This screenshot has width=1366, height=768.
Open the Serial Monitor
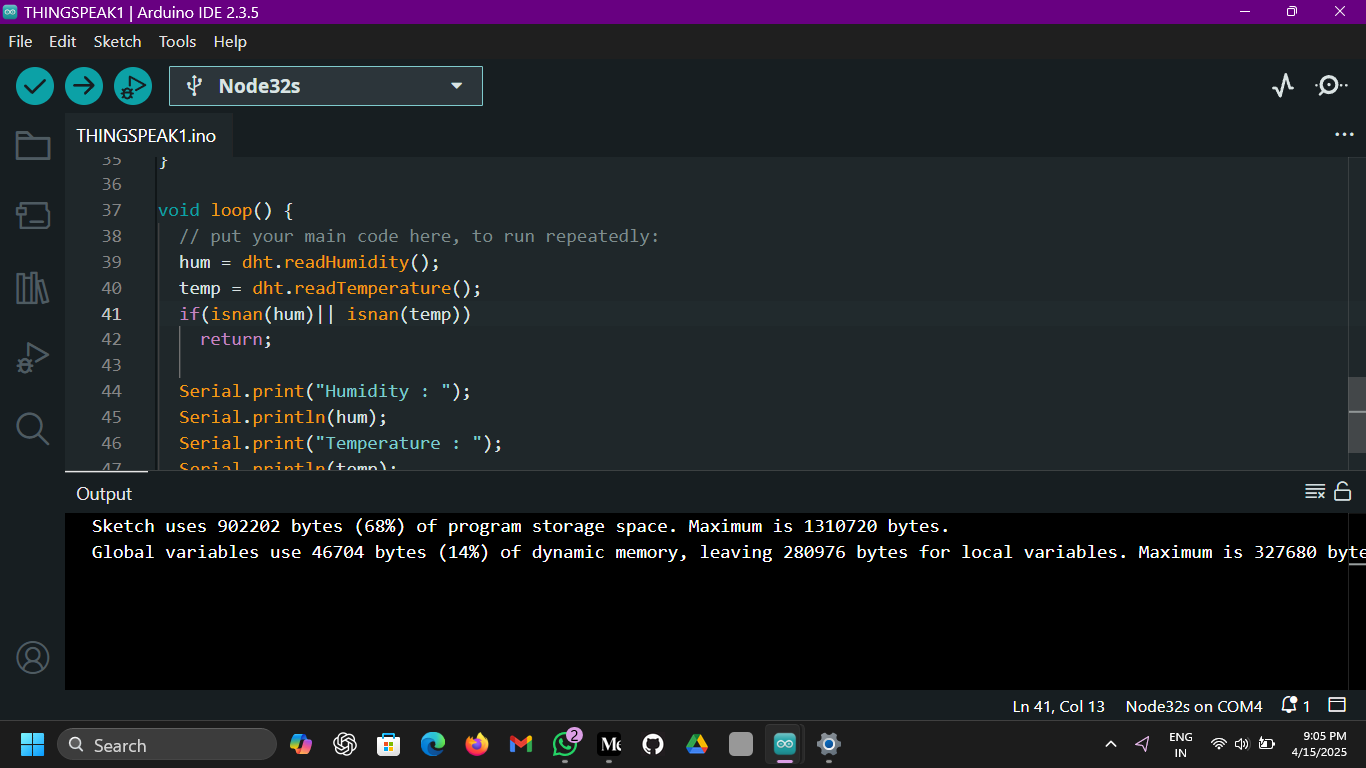1331,86
